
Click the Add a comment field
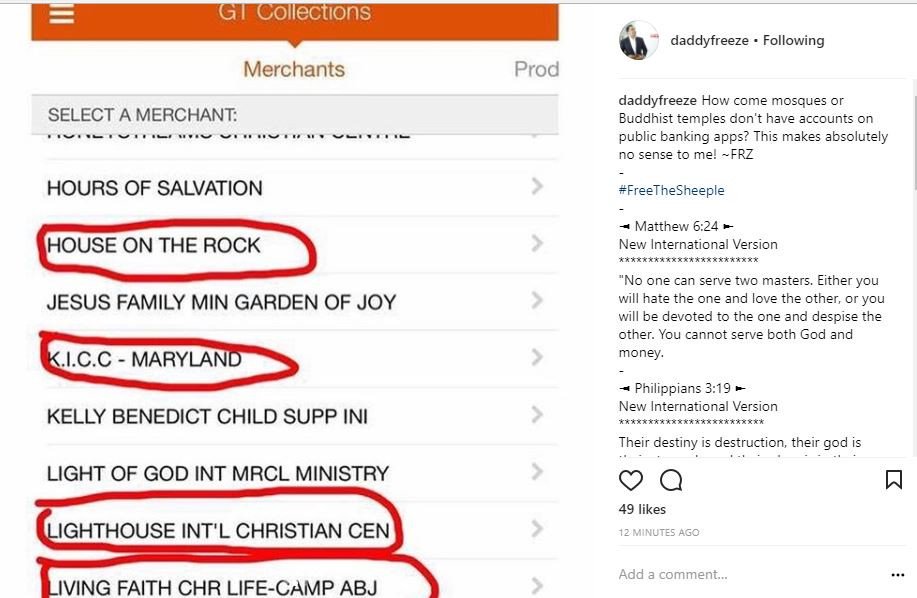pyautogui.click(x=751, y=574)
